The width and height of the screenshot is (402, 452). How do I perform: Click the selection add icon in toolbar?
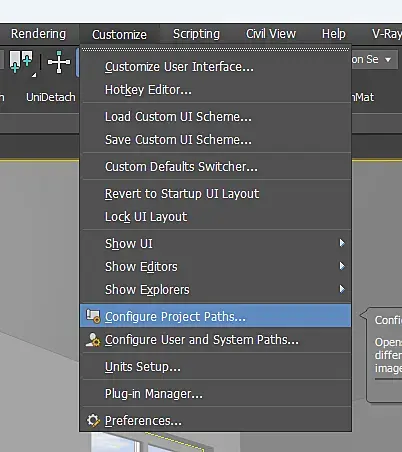(x=21, y=62)
